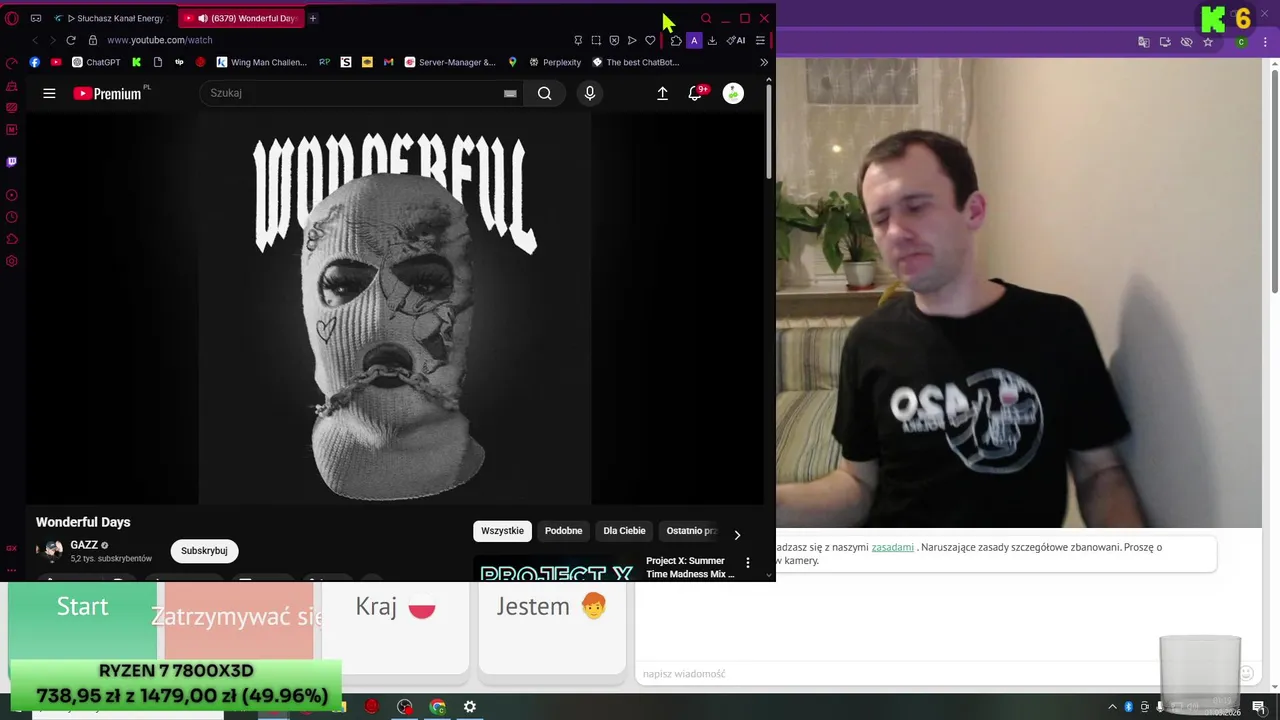Reload the YouTube page
Viewport: 1280px width, 720px height.
tap(71, 40)
